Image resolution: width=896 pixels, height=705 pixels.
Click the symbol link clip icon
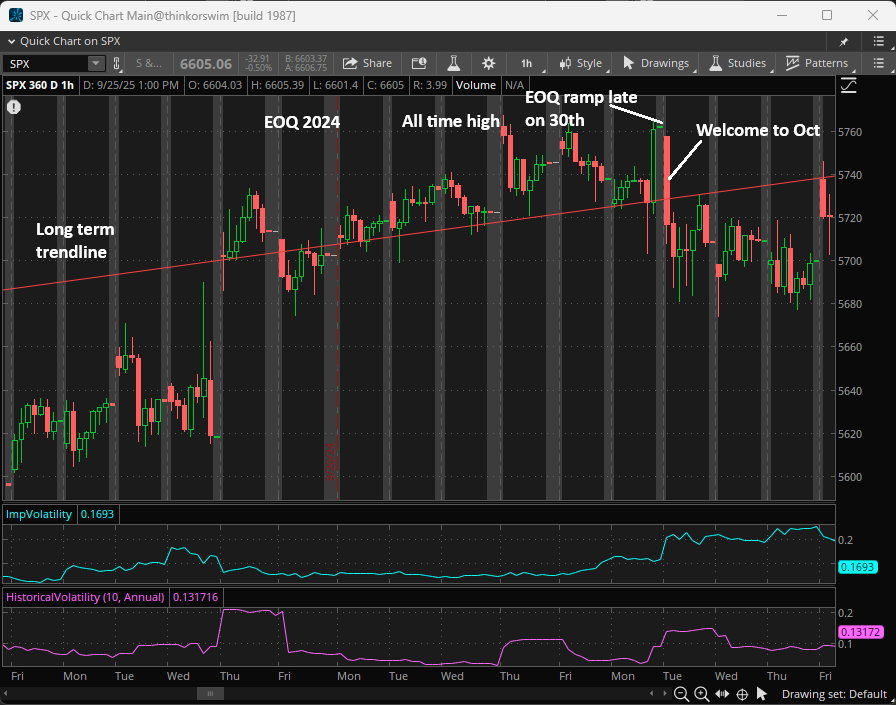(117, 63)
